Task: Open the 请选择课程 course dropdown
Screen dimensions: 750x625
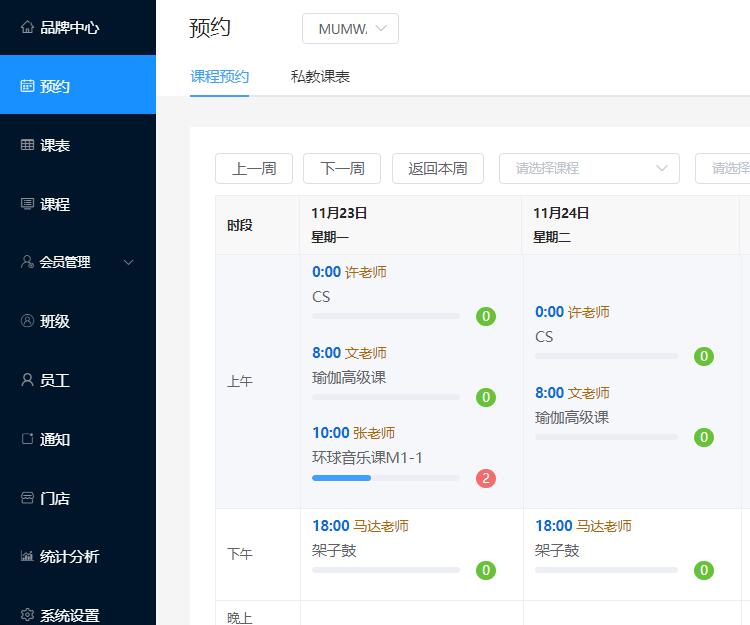Action: [x=589, y=168]
